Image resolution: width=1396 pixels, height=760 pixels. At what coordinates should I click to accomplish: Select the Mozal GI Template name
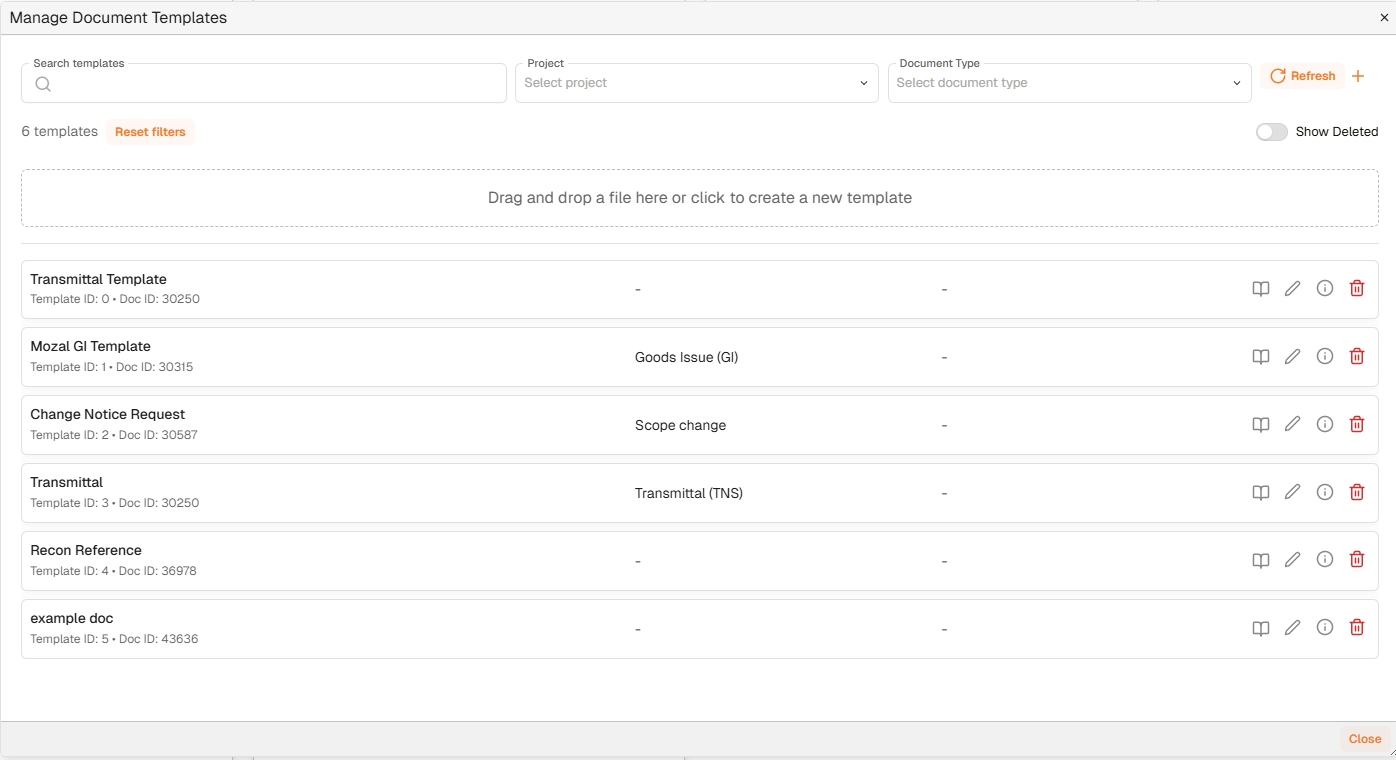[90, 346]
